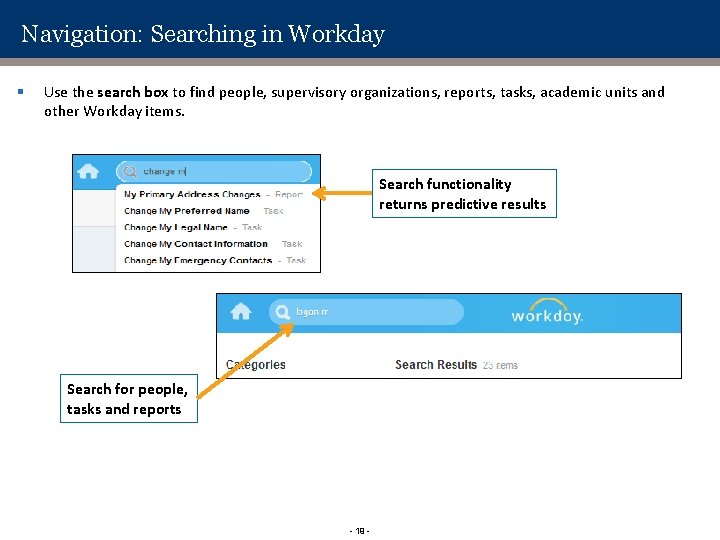The image size is (720, 540).
Task: Click the 'Search Results' heading
Action: [436, 365]
